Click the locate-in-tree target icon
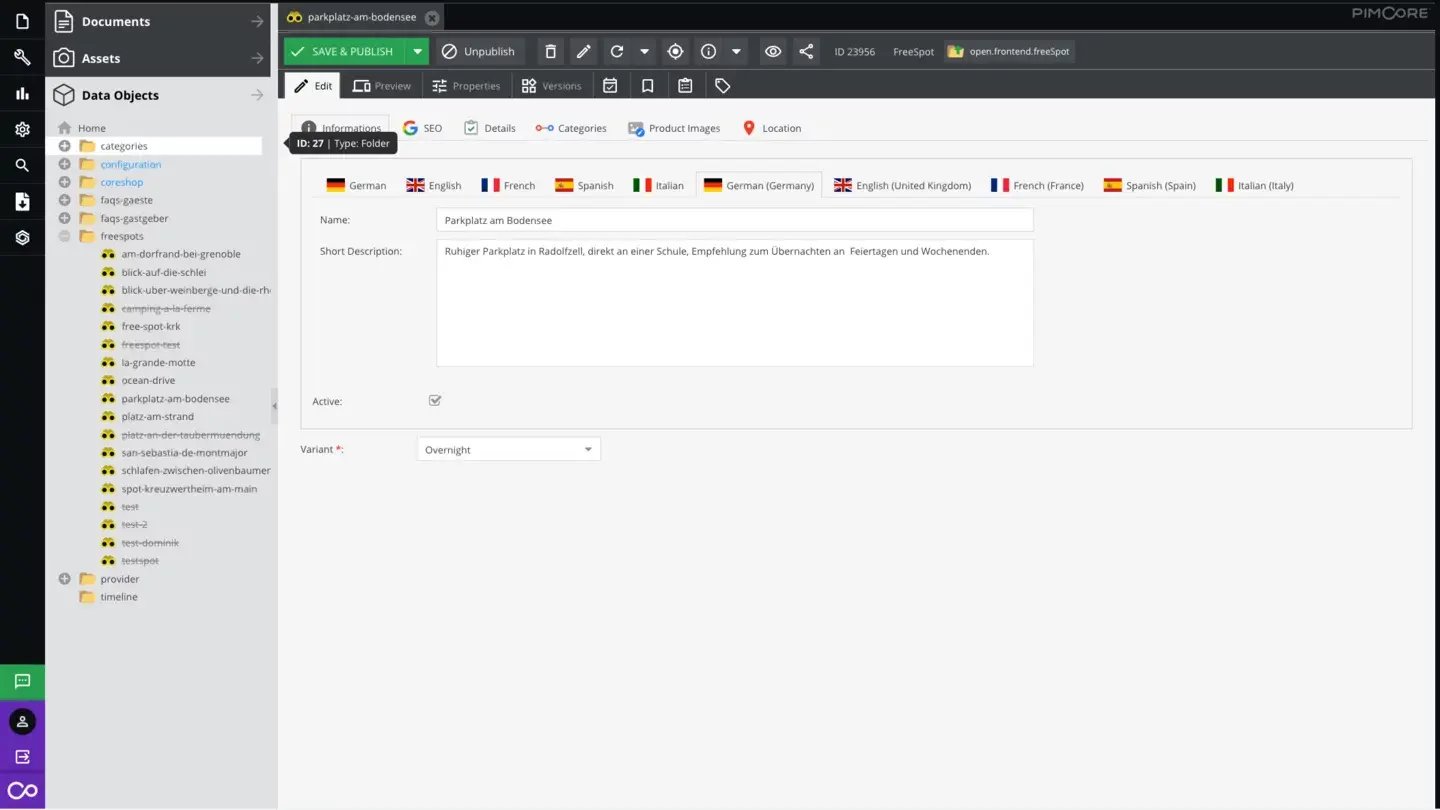 pos(675,51)
